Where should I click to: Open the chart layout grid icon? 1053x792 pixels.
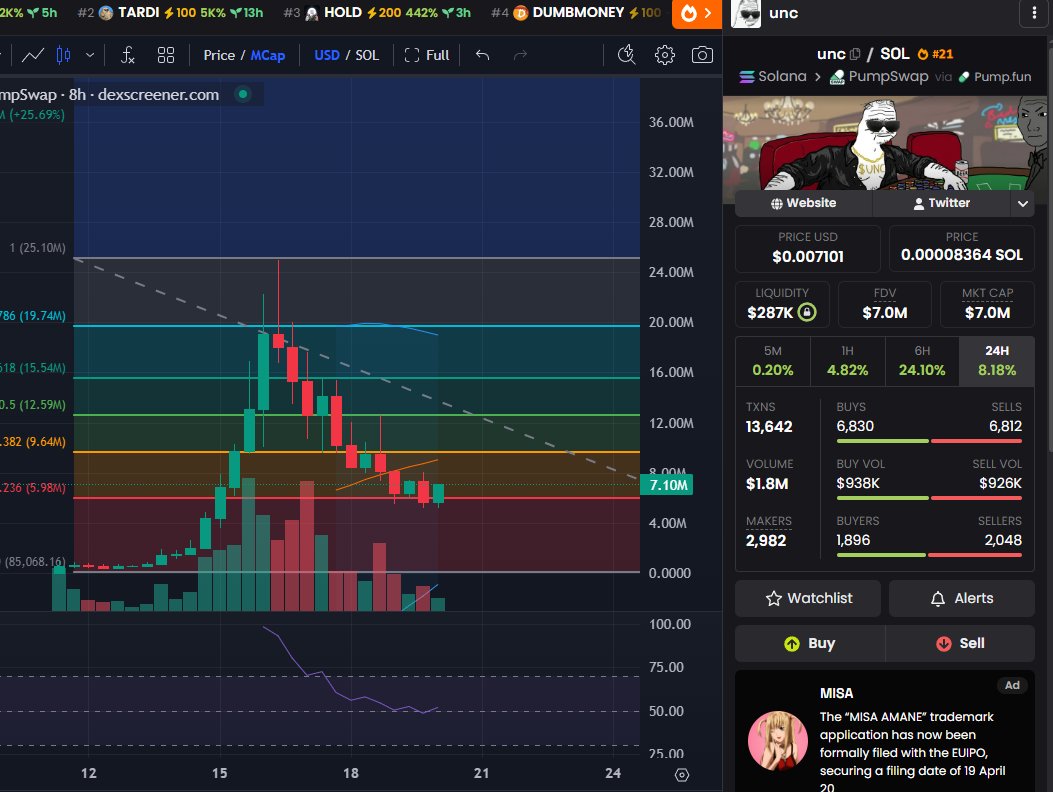click(166, 55)
